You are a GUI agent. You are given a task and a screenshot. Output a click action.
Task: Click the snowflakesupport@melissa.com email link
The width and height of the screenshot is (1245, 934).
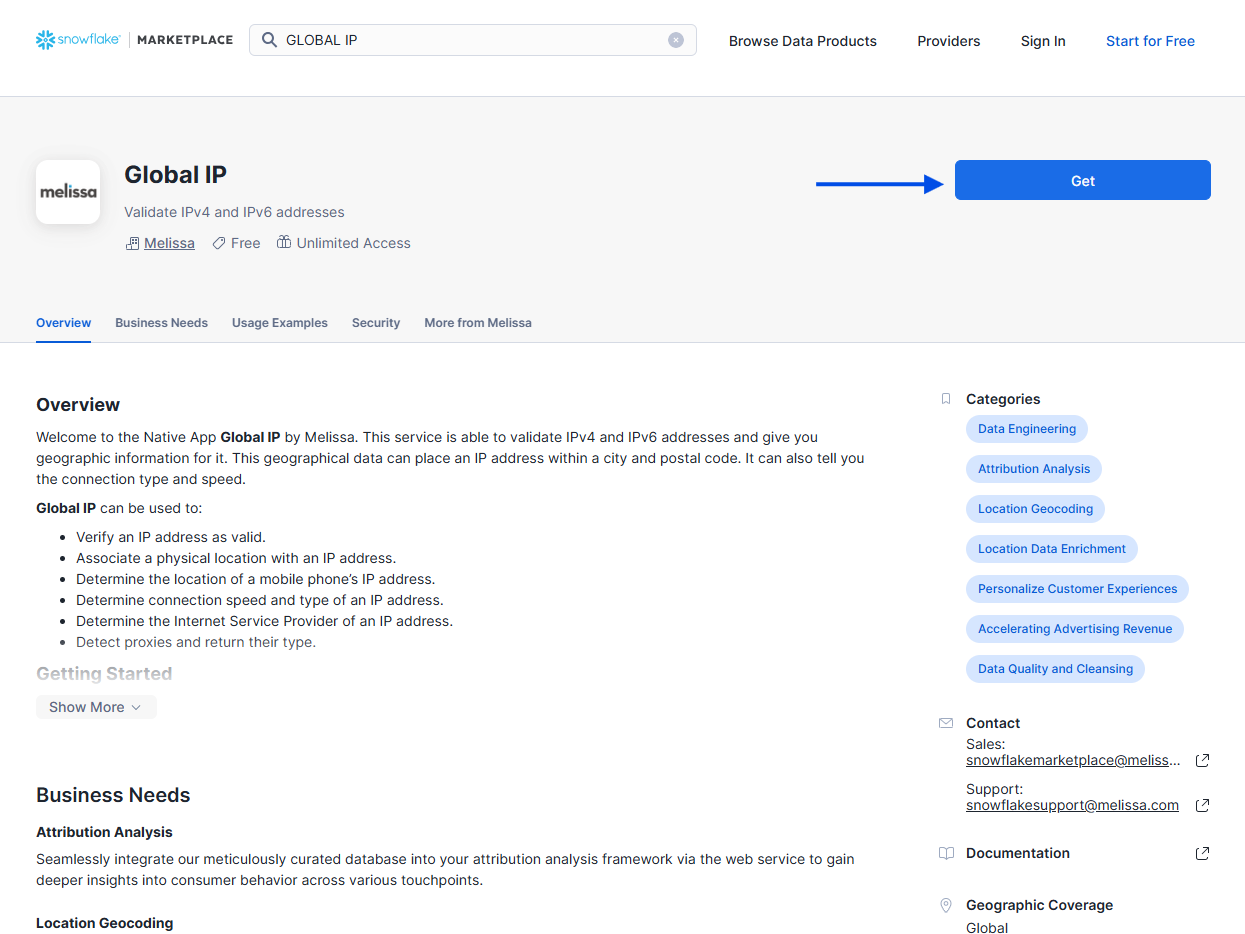click(1072, 805)
